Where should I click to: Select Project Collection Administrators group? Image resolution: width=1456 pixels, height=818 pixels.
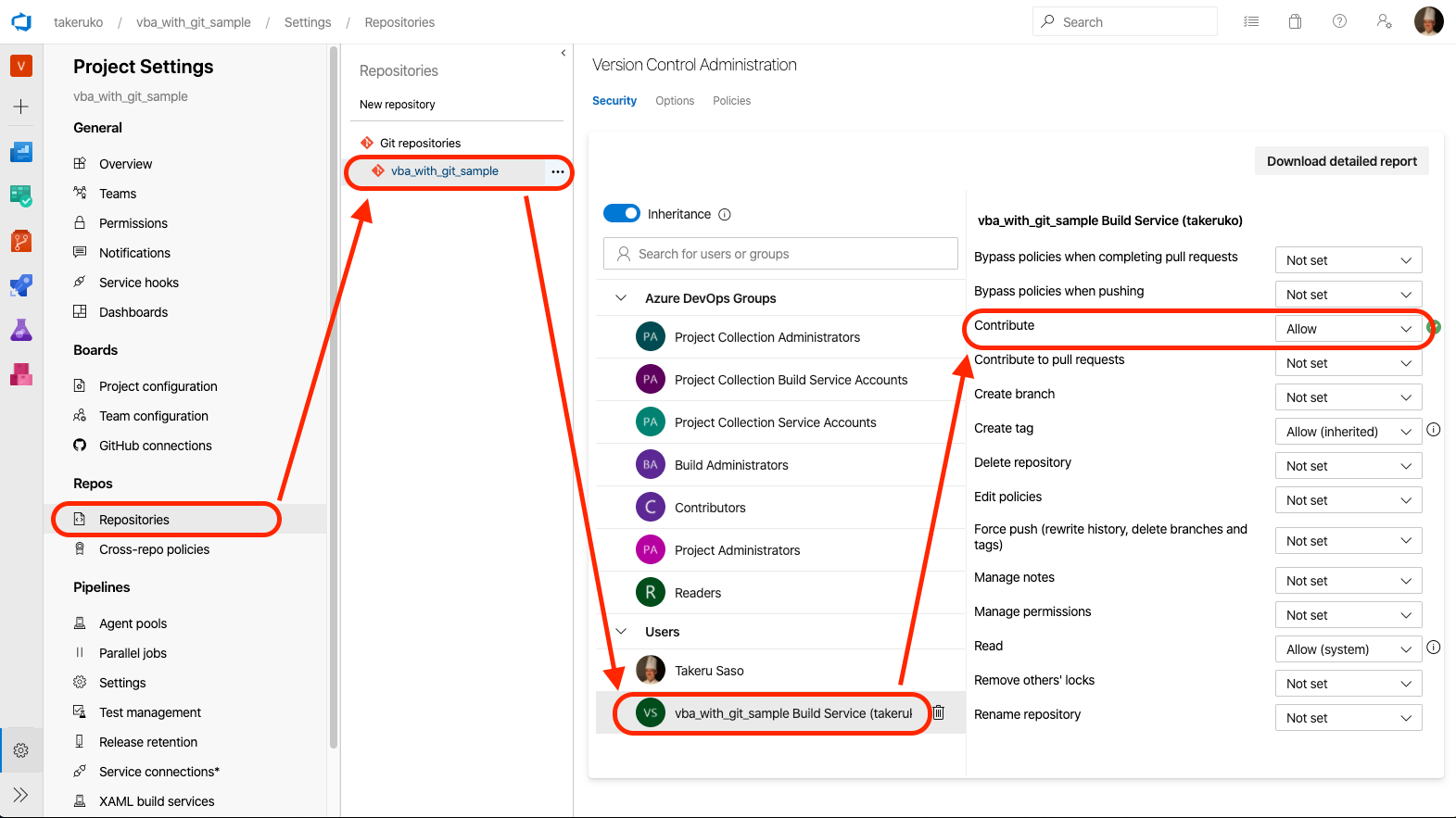[780, 337]
